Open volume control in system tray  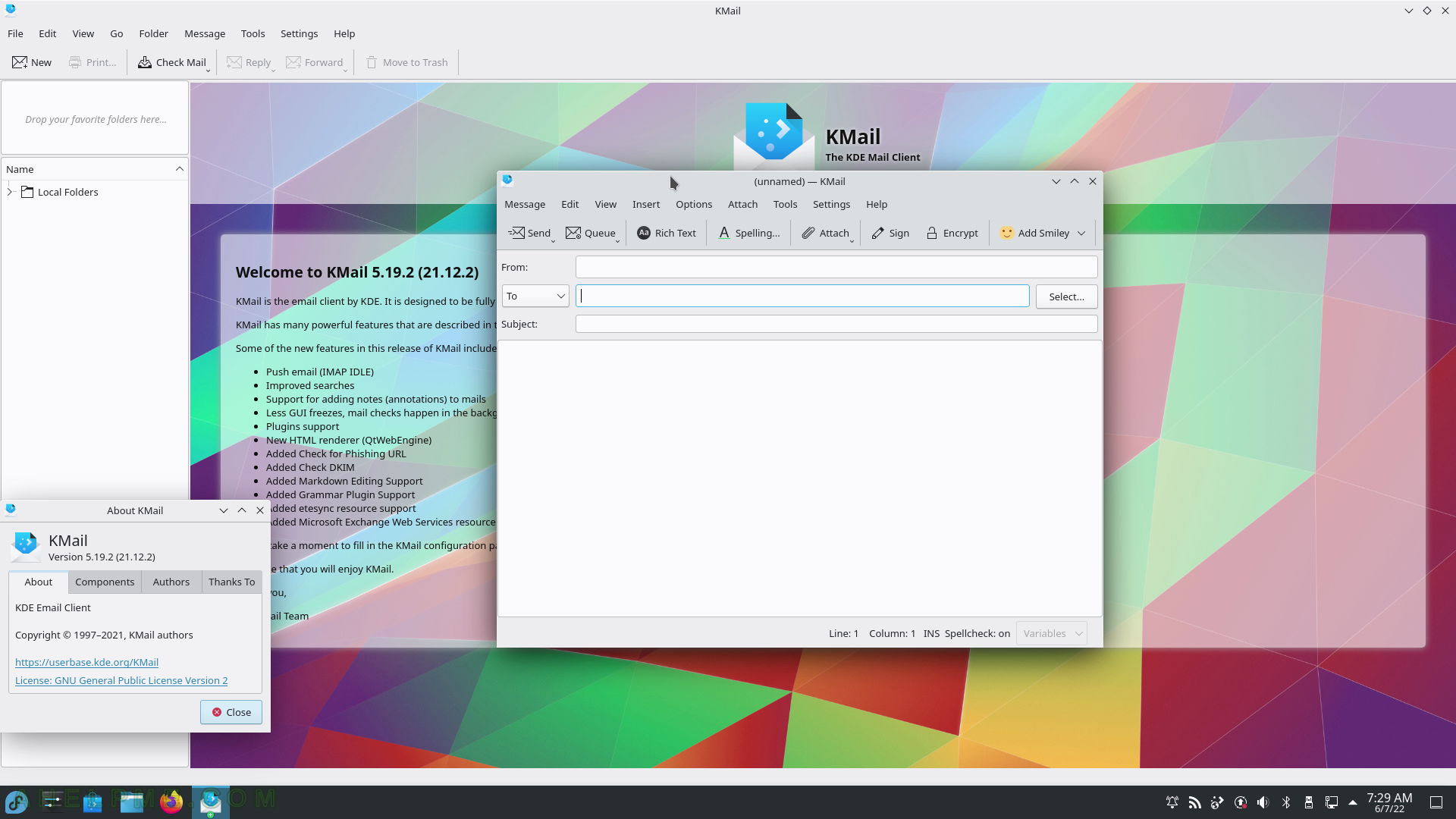1263,802
